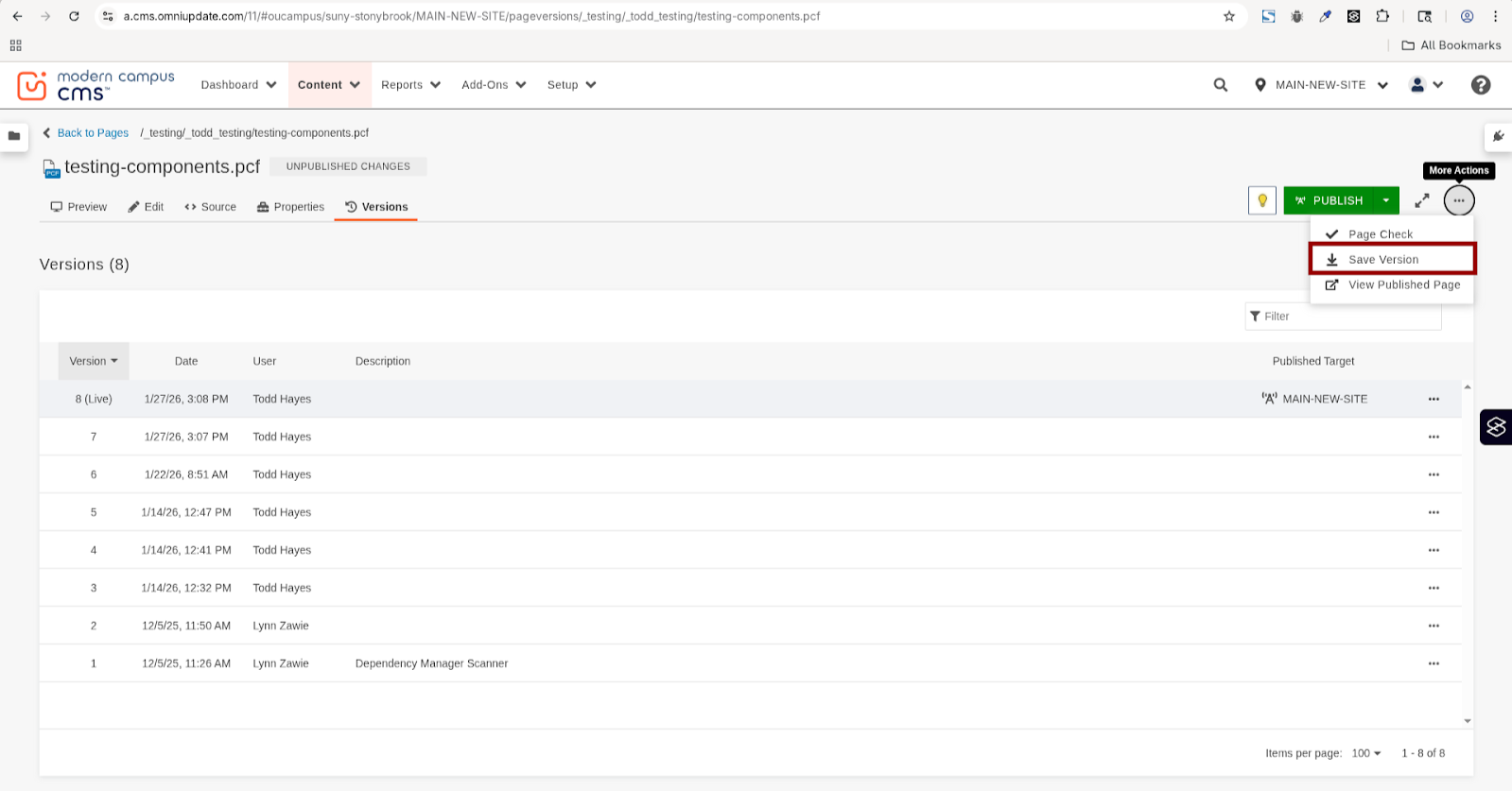The width and height of the screenshot is (1512, 791).
Task: Sort by Version column header
Action: click(x=94, y=361)
